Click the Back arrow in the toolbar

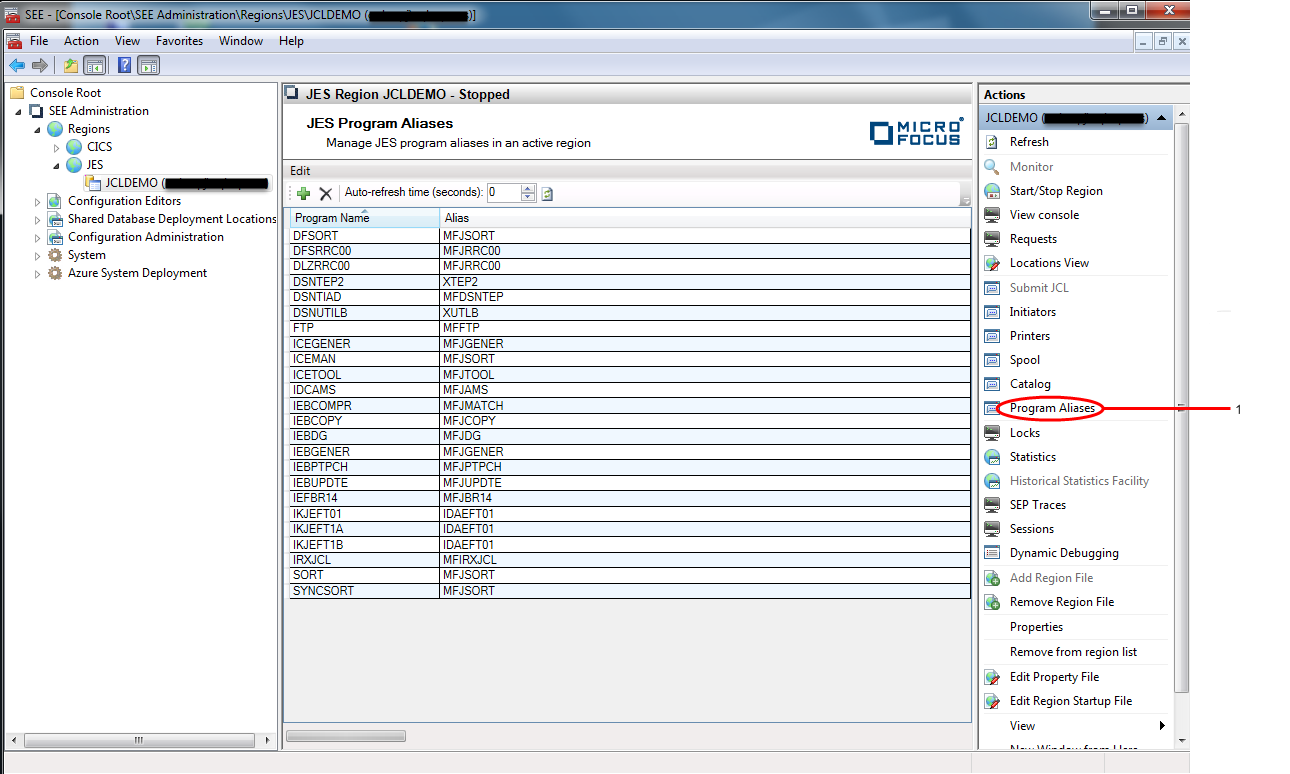pos(17,66)
